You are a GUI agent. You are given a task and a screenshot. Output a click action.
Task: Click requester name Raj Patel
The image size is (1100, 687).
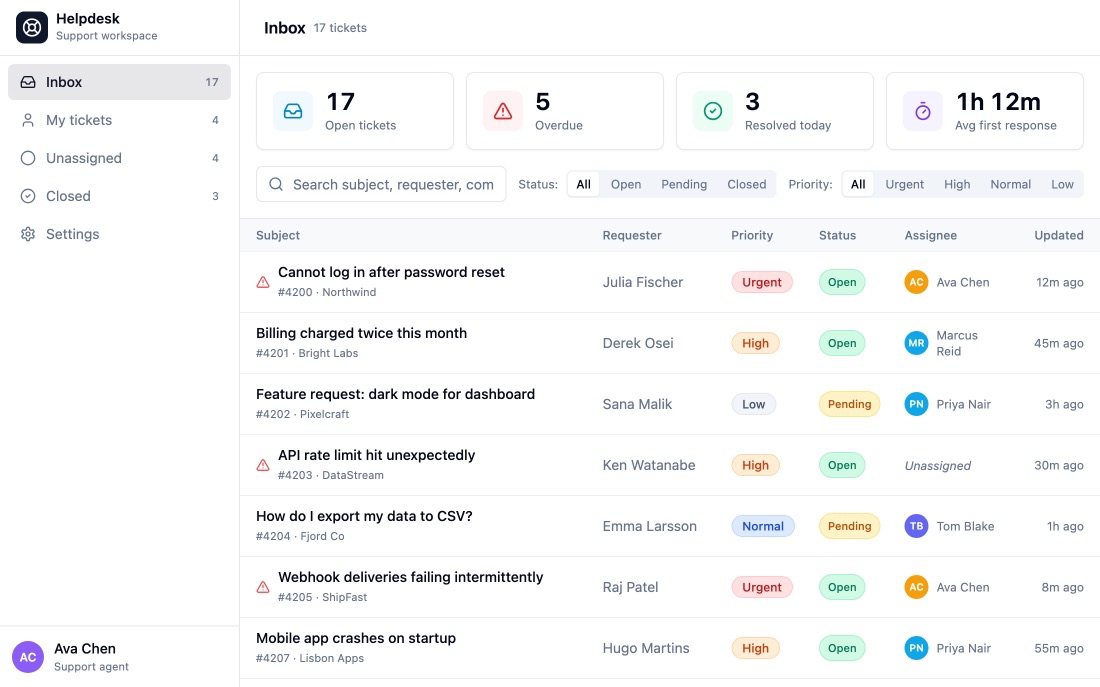[630, 587]
